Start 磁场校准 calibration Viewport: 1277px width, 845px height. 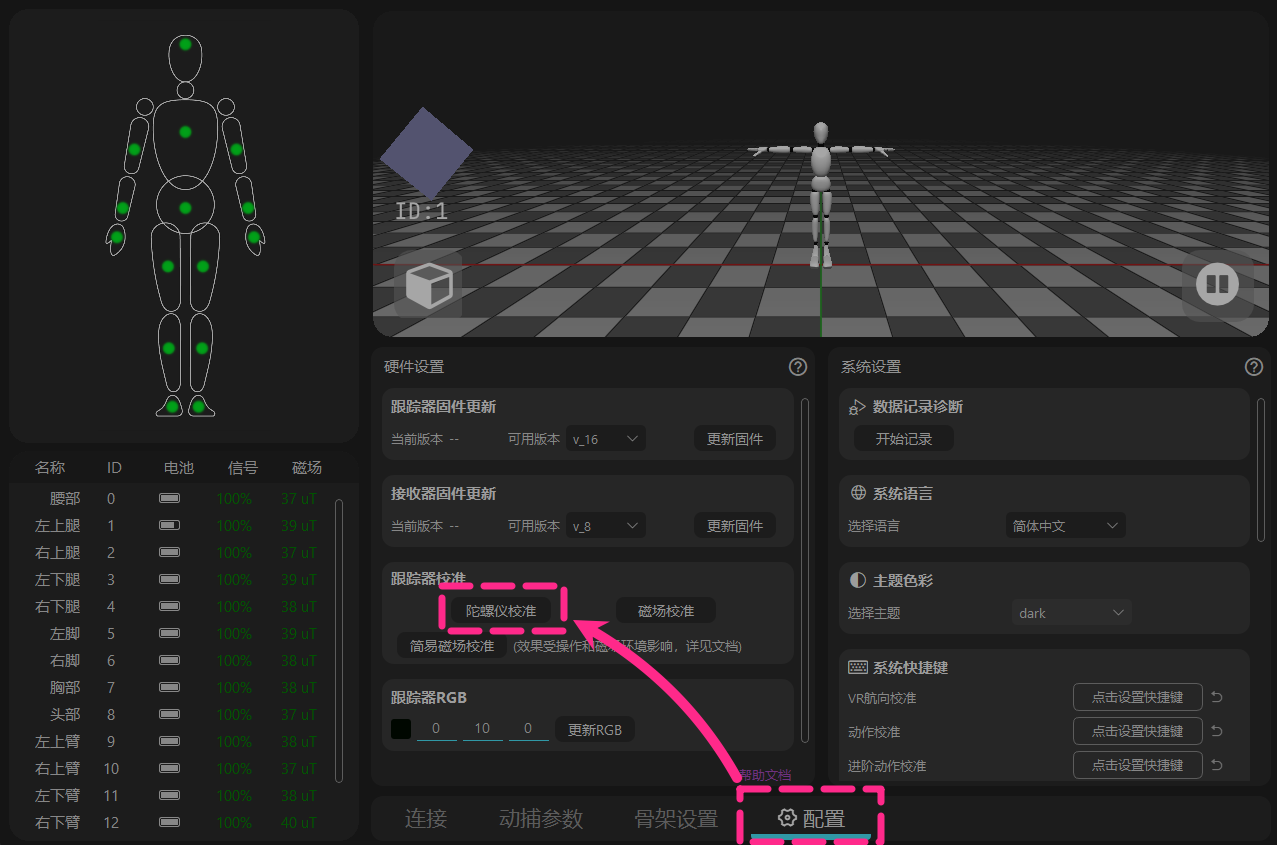[x=666, y=610]
